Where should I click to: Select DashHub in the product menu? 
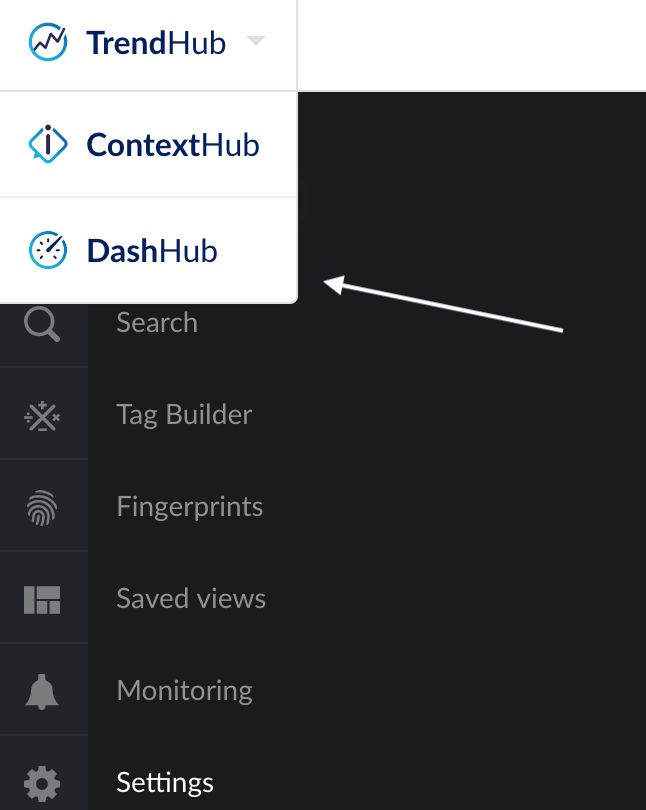(x=150, y=250)
